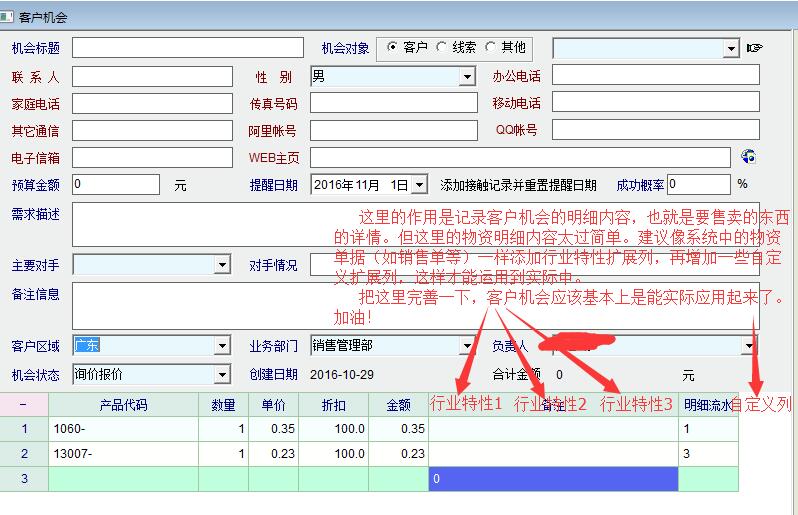The width and height of the screenshot is (798, 515).
Task: Expand the 主要对手 competitor dropdown
Action: click(222, 265)
